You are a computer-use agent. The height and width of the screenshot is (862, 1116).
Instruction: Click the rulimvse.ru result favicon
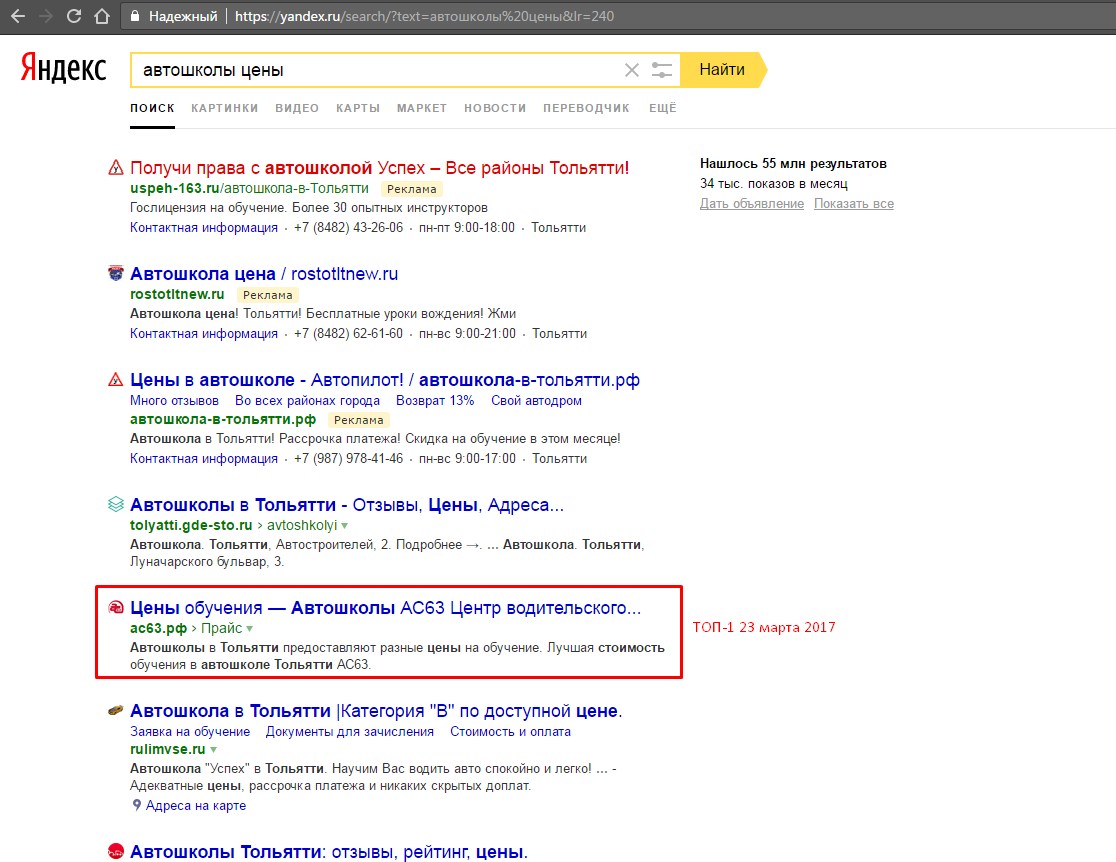click(115, 710)
